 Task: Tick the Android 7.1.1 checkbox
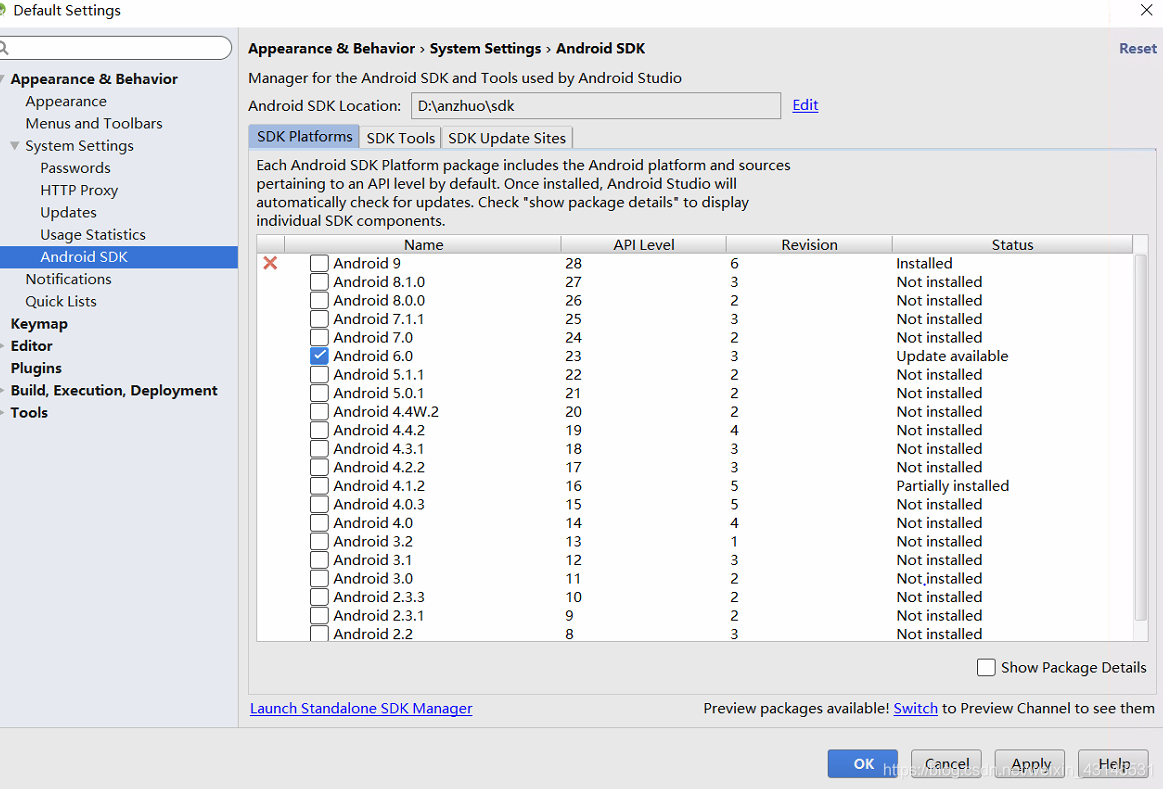(320, 319)
